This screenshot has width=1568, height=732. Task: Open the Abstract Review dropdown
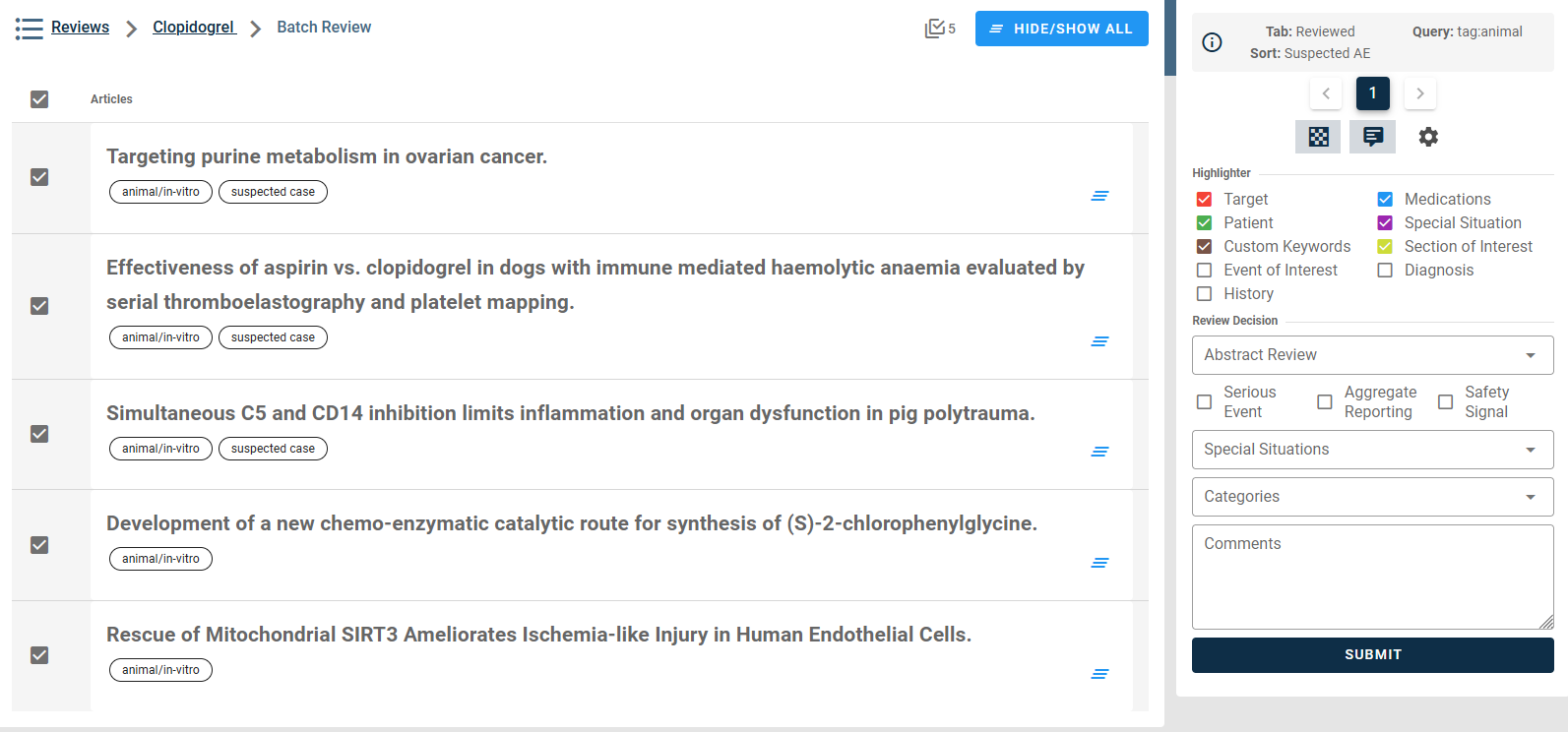(x=1372, y=355)
